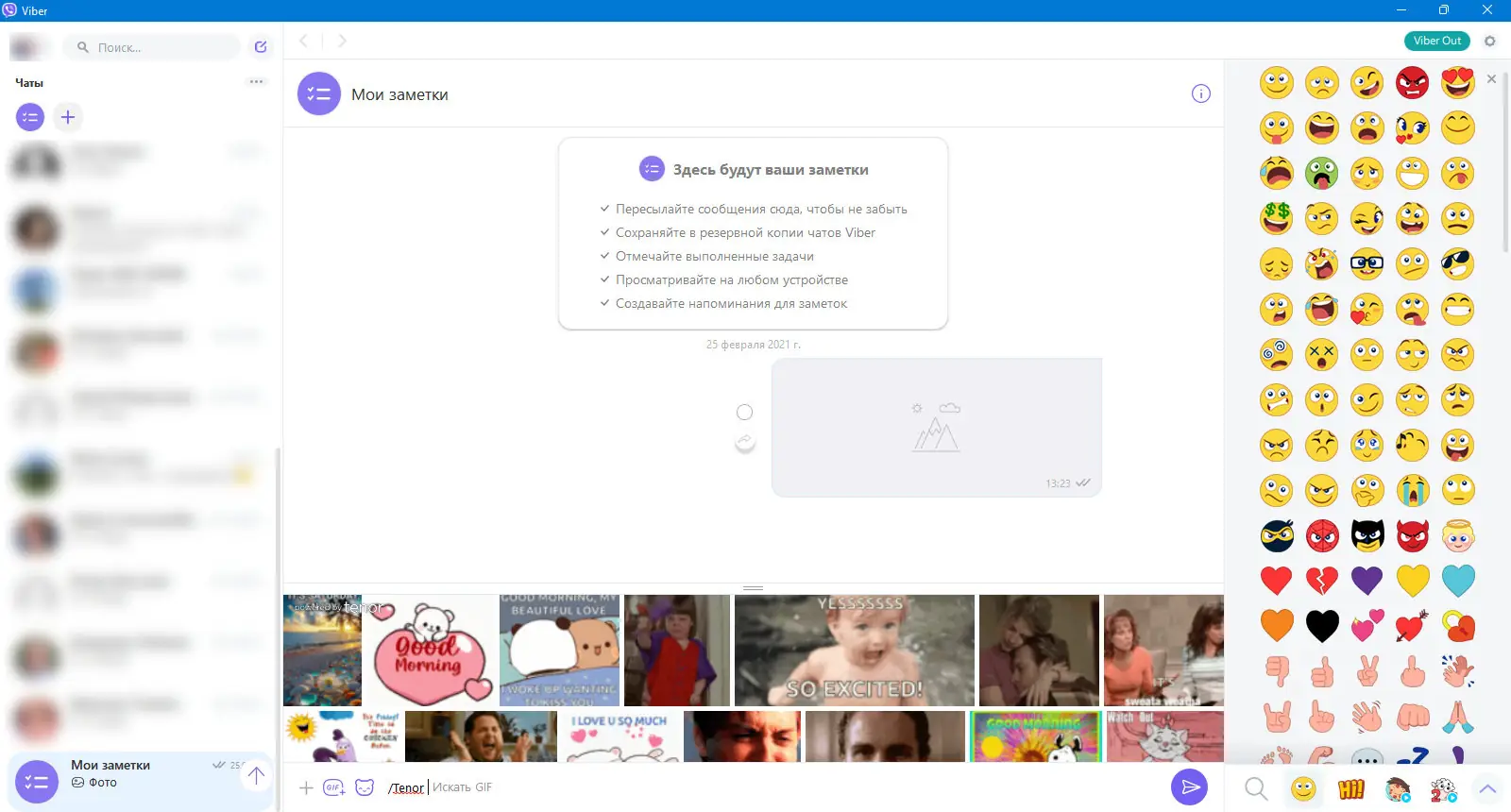Open Viber settings gear
Image resolution: width=1511 pixels, height=812 pixels.
click(1490, 41)
